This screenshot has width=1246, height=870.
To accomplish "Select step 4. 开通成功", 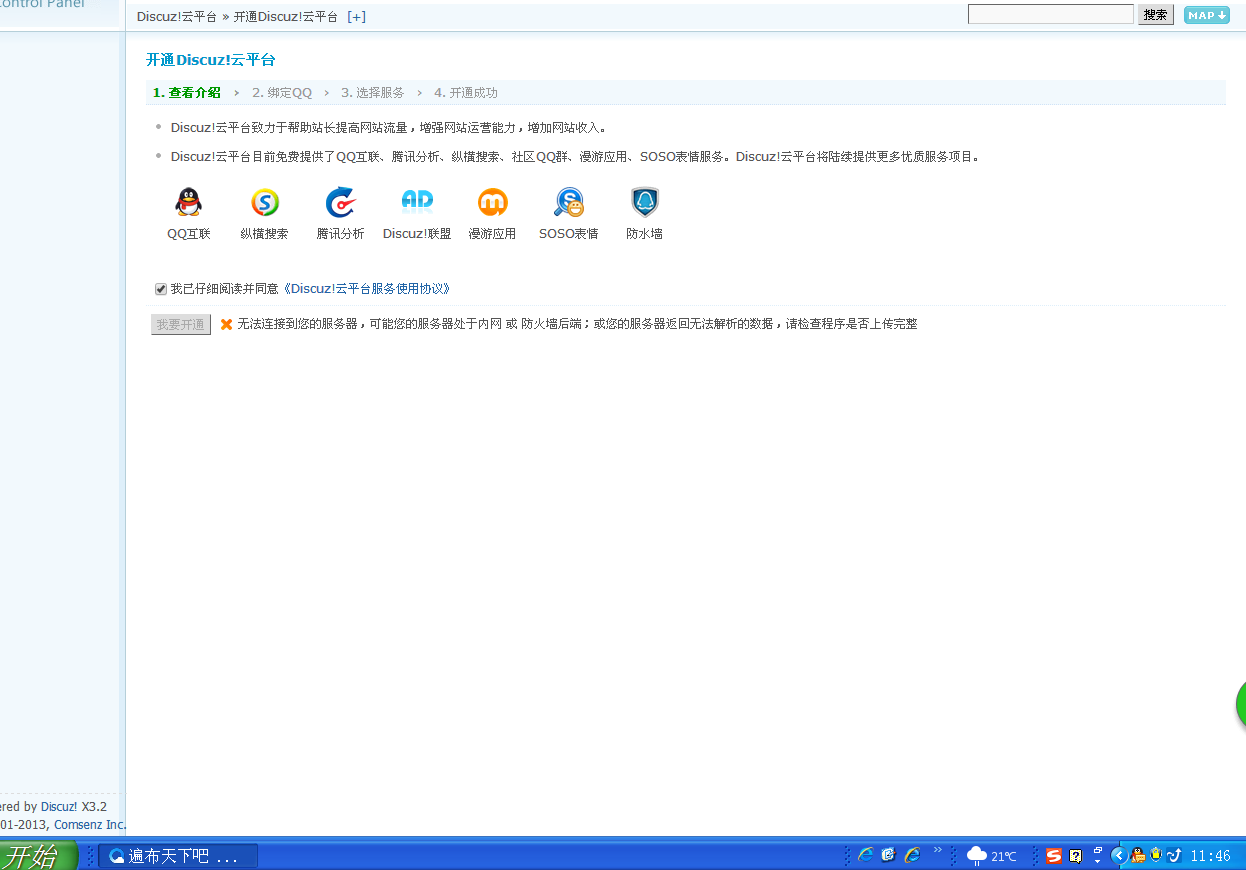I will pyautogui.click(x=465, y=93).
